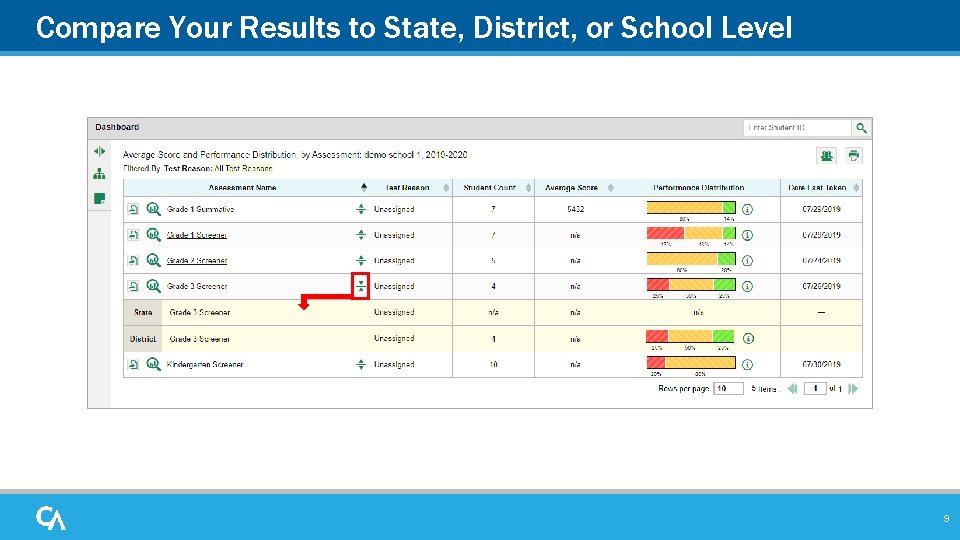Image resolution: width=960 pixels, height=540 pixels.
Task: Edit the Rows per page field
Action: point(729,389)
